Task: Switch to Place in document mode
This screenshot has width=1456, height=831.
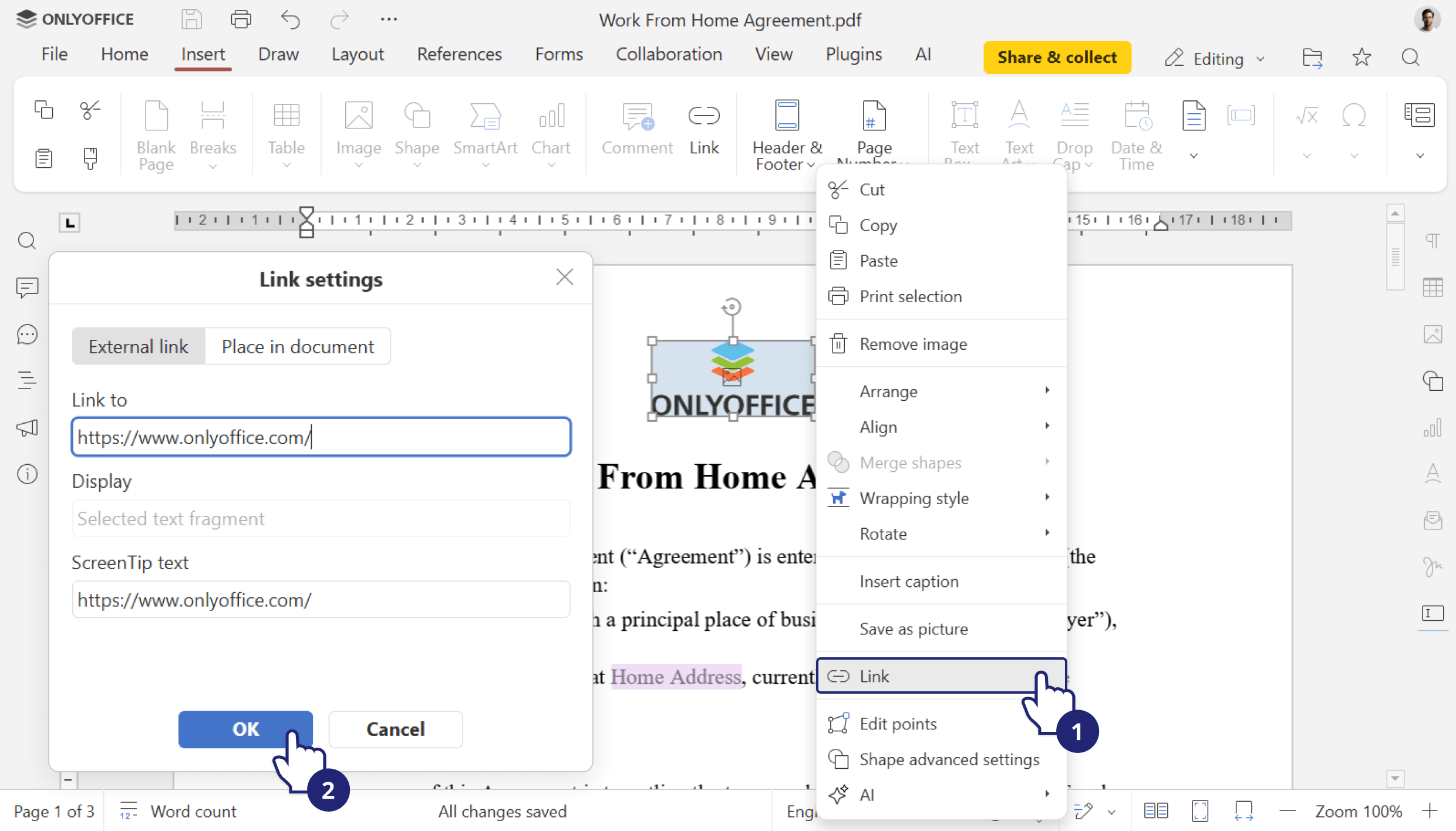Action: pyautogui.click(x=298, y=346)
